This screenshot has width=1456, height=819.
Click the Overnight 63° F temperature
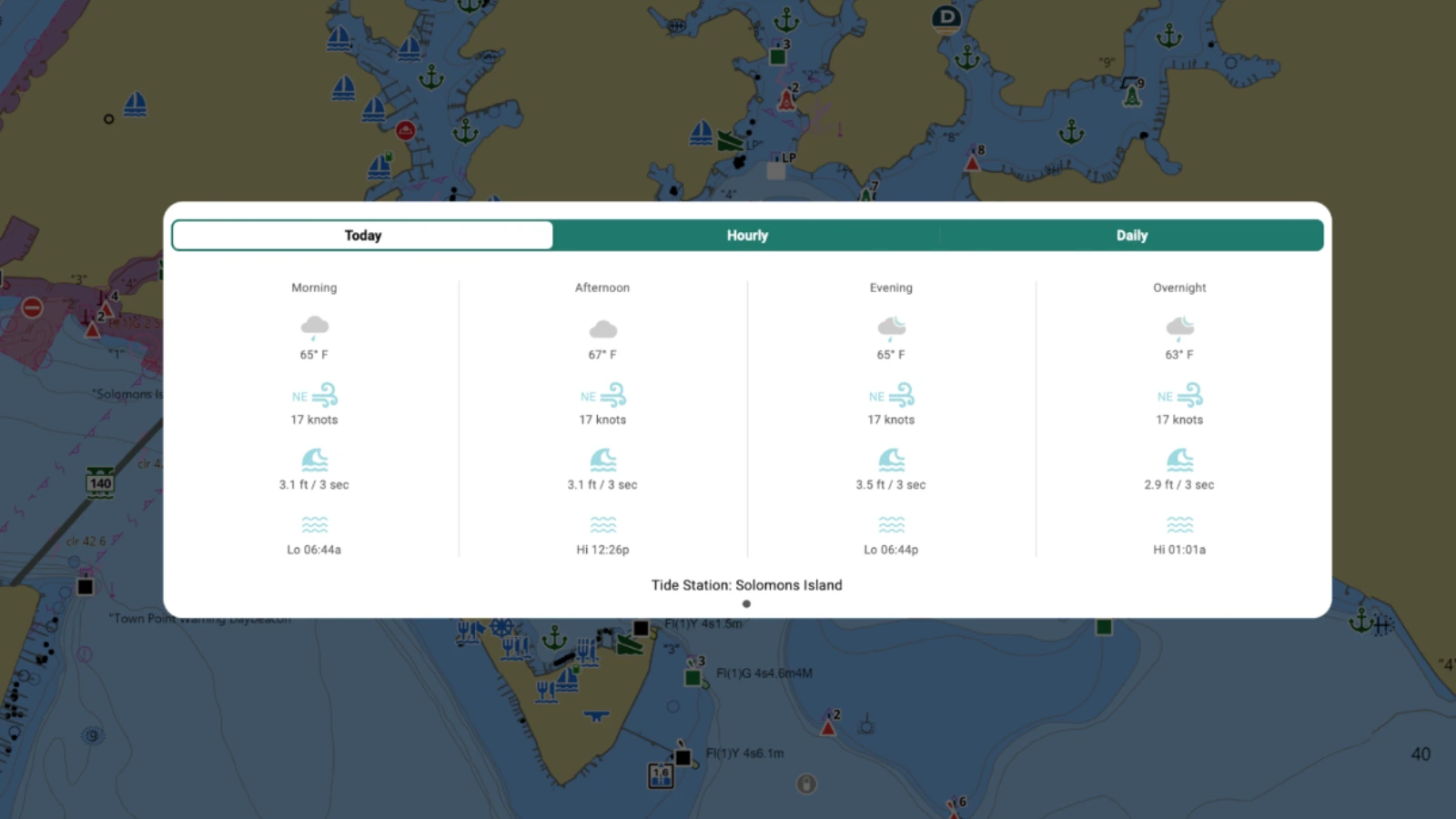click(1179, 355)
